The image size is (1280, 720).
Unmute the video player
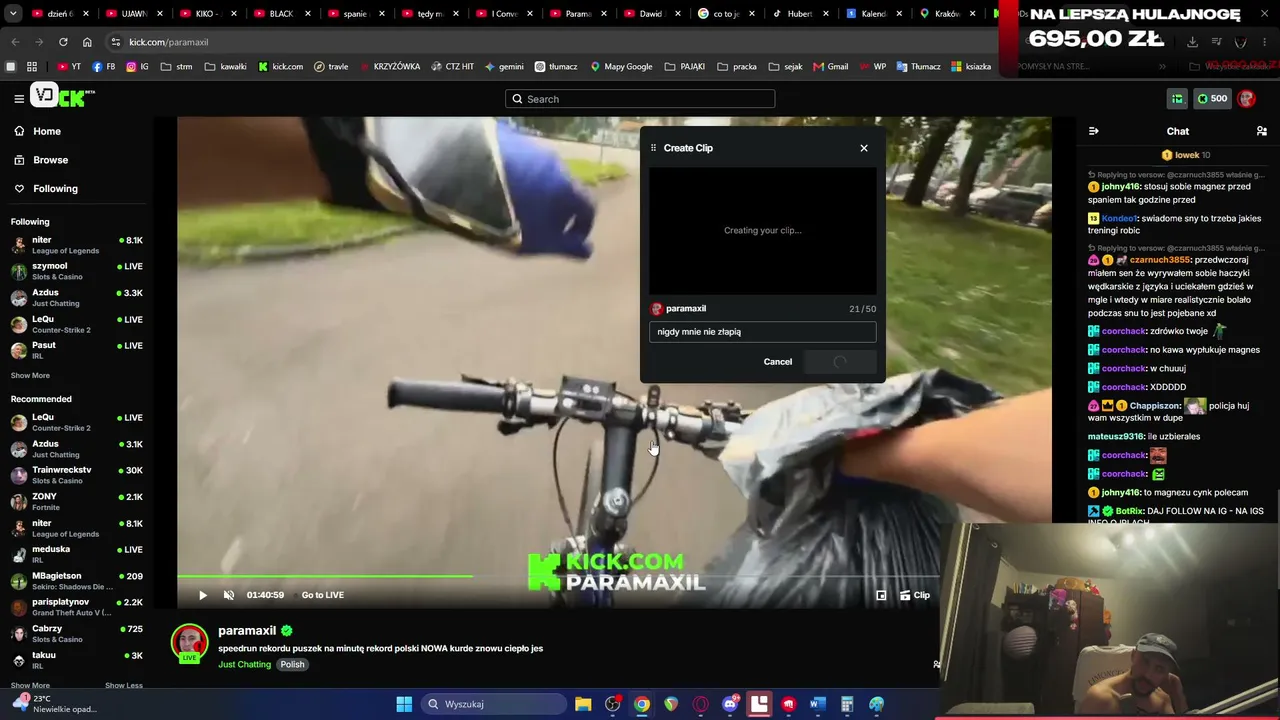pos(229,595)
